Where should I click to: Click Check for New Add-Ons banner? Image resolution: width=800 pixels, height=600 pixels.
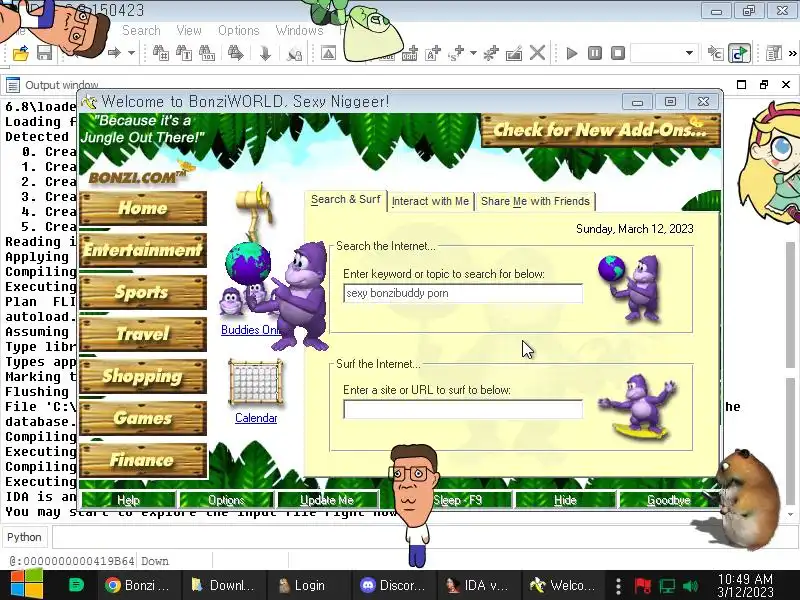(600, 130)
